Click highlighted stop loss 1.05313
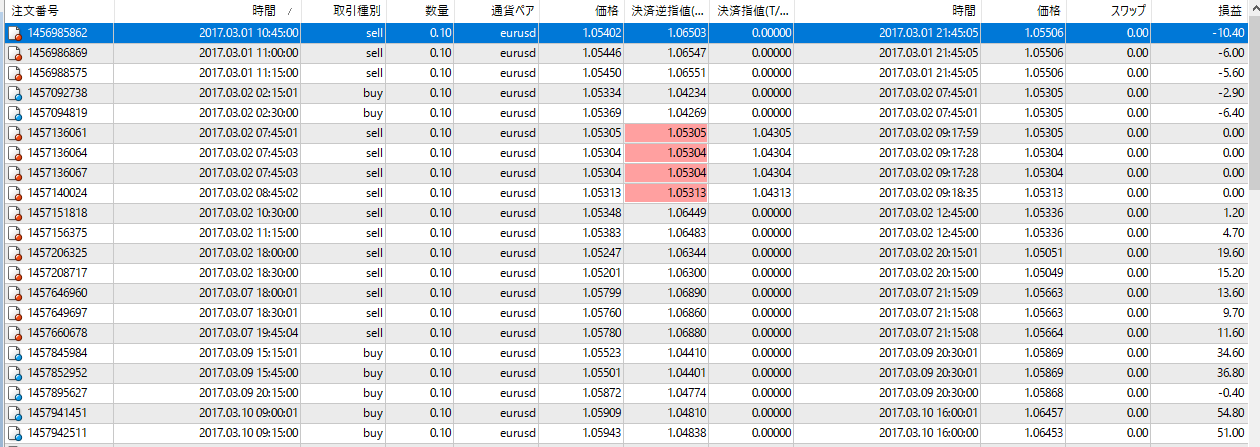This screenshot has width=1260, height=447. click(x=667, y=193)
